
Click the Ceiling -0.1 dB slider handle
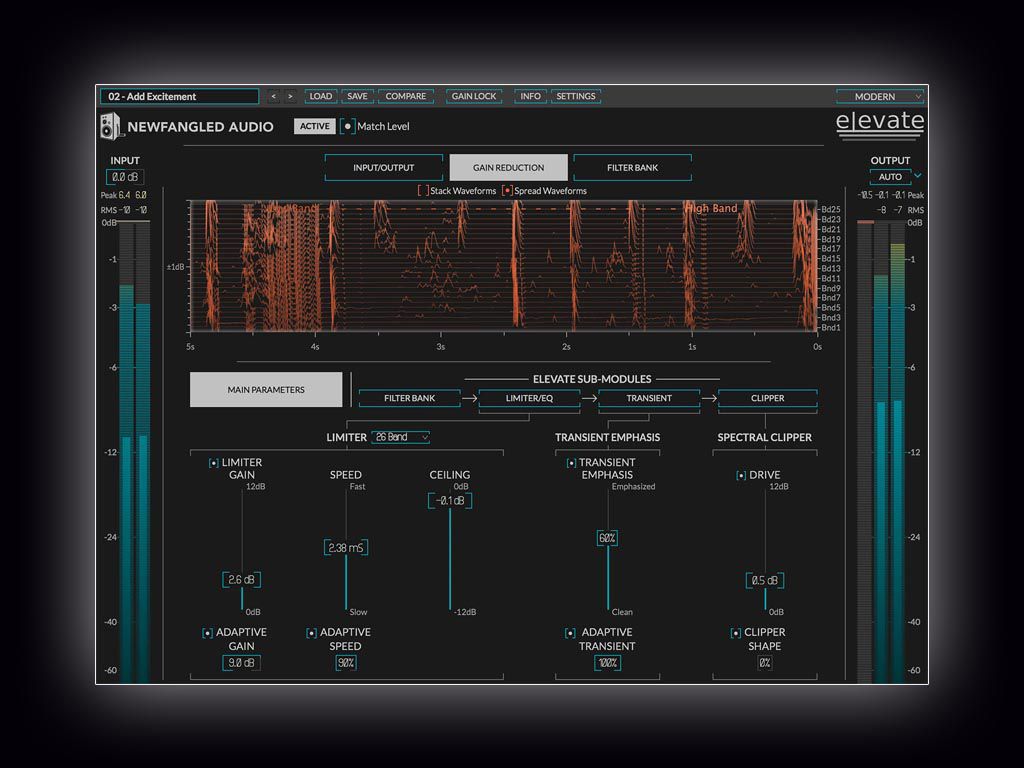tap(450, 501)
